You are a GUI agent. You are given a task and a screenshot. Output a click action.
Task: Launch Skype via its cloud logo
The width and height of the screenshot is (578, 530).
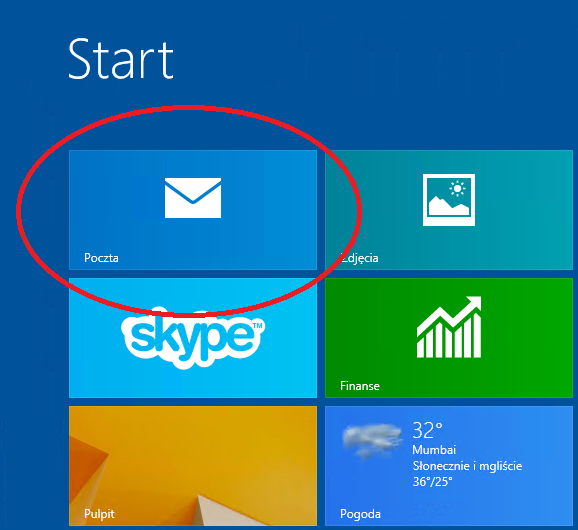click(193, 337)
